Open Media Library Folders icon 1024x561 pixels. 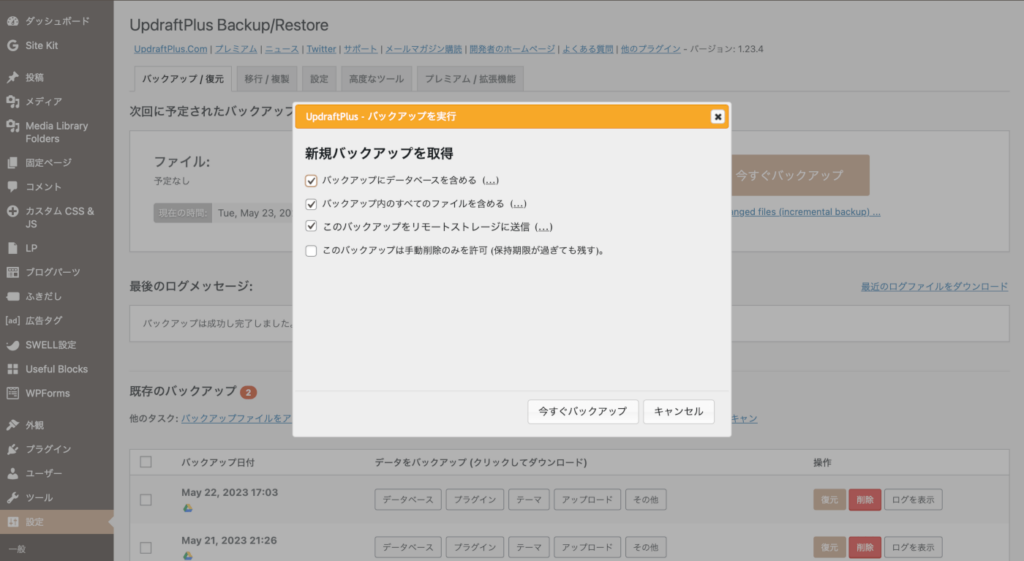click(12, 125)
